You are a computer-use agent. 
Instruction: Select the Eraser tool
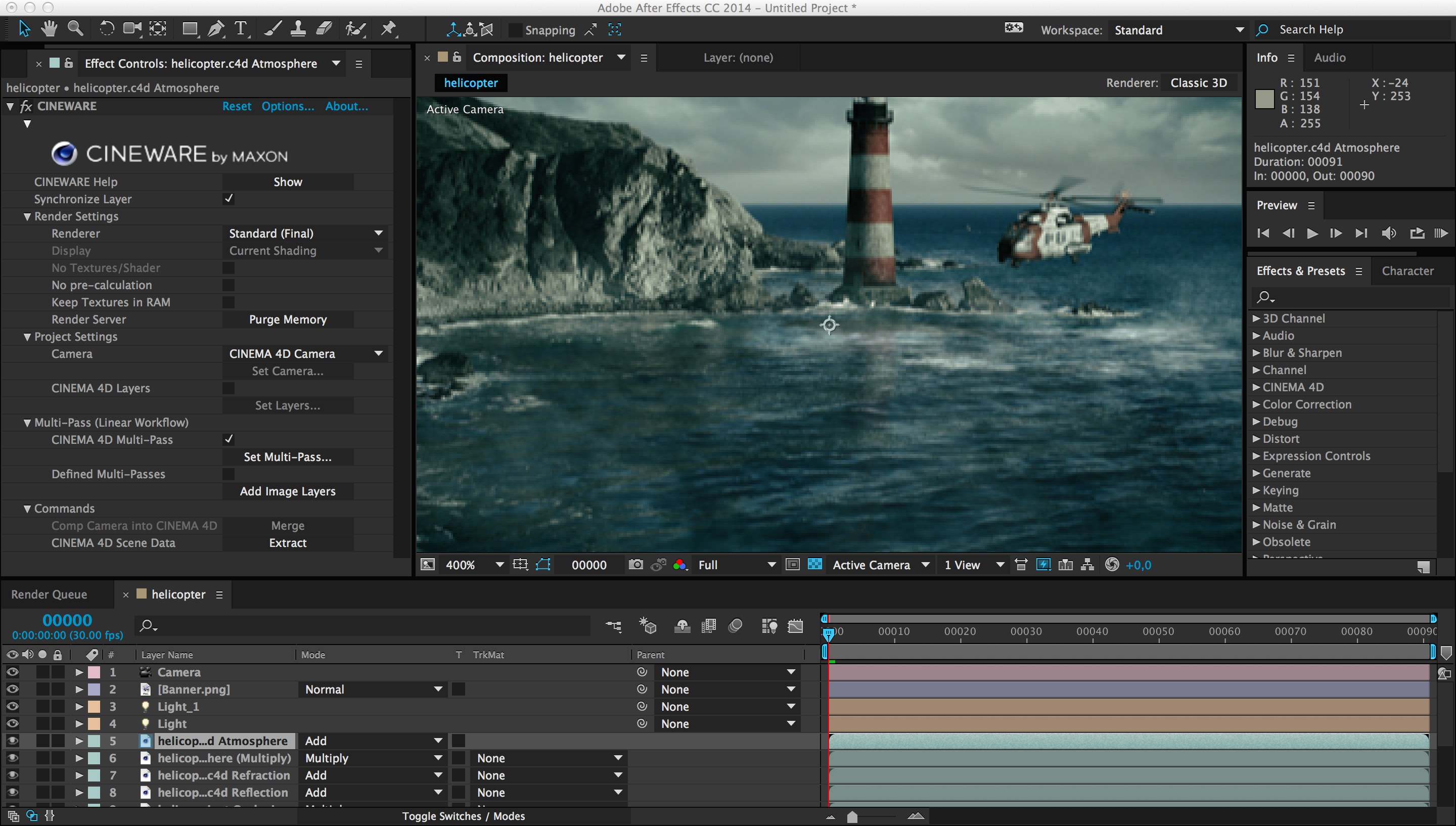pos(324,29)
